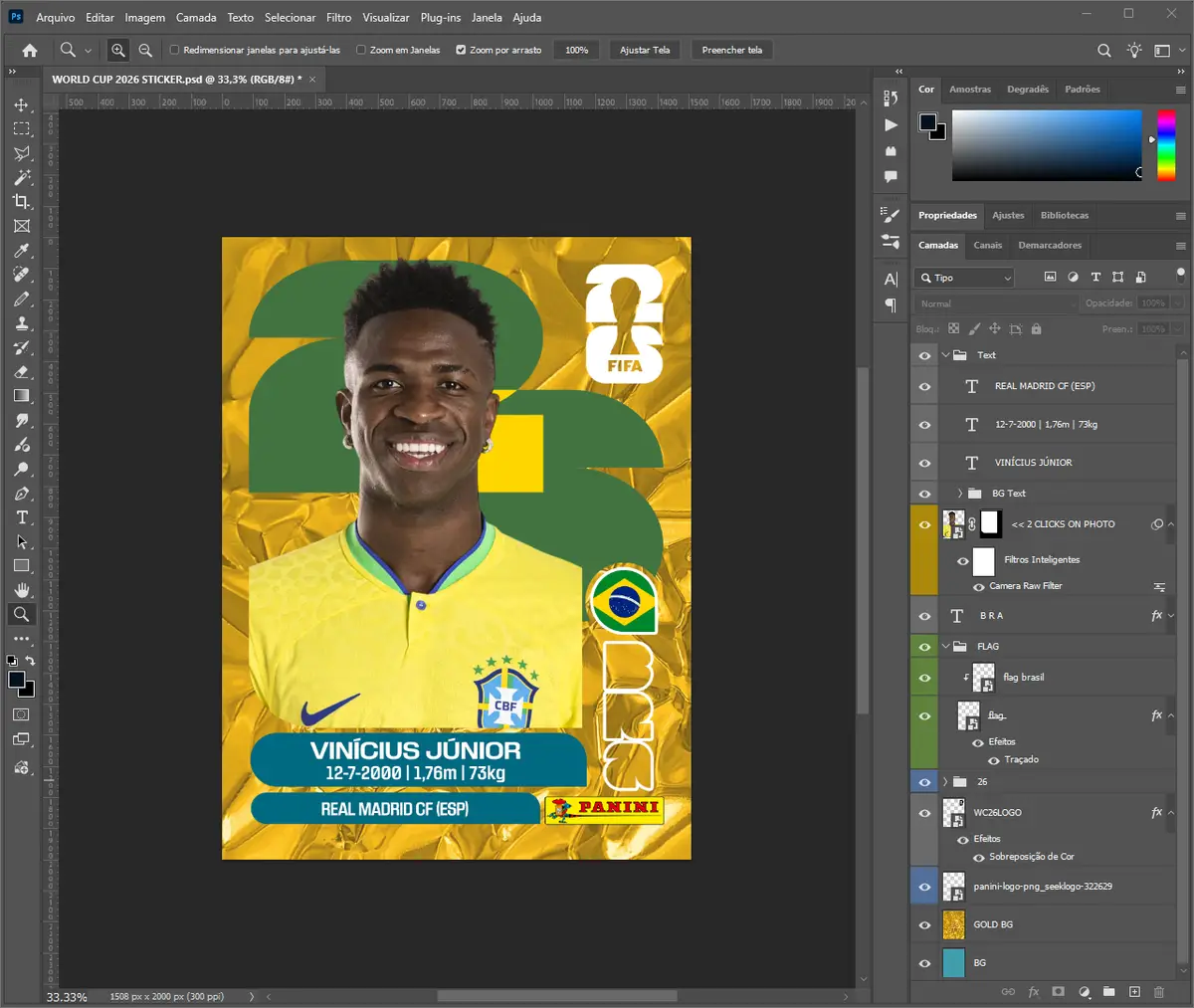Viewport: 1194px width, 1008px height.
Task: Select the Eyedropper tool
Action: (21, 251)
